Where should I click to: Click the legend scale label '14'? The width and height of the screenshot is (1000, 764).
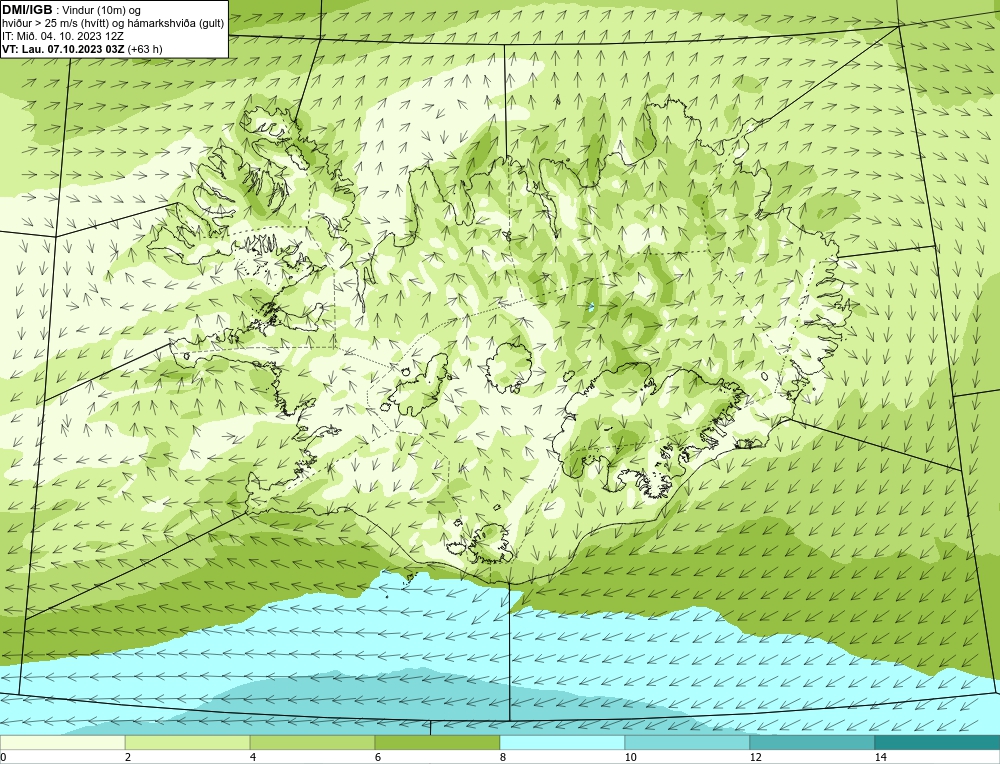click(881, 757)
